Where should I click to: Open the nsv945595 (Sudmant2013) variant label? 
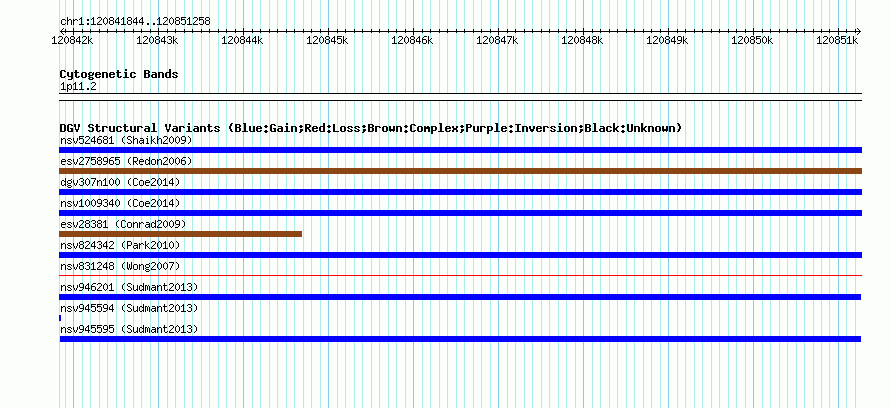point(129,329)
